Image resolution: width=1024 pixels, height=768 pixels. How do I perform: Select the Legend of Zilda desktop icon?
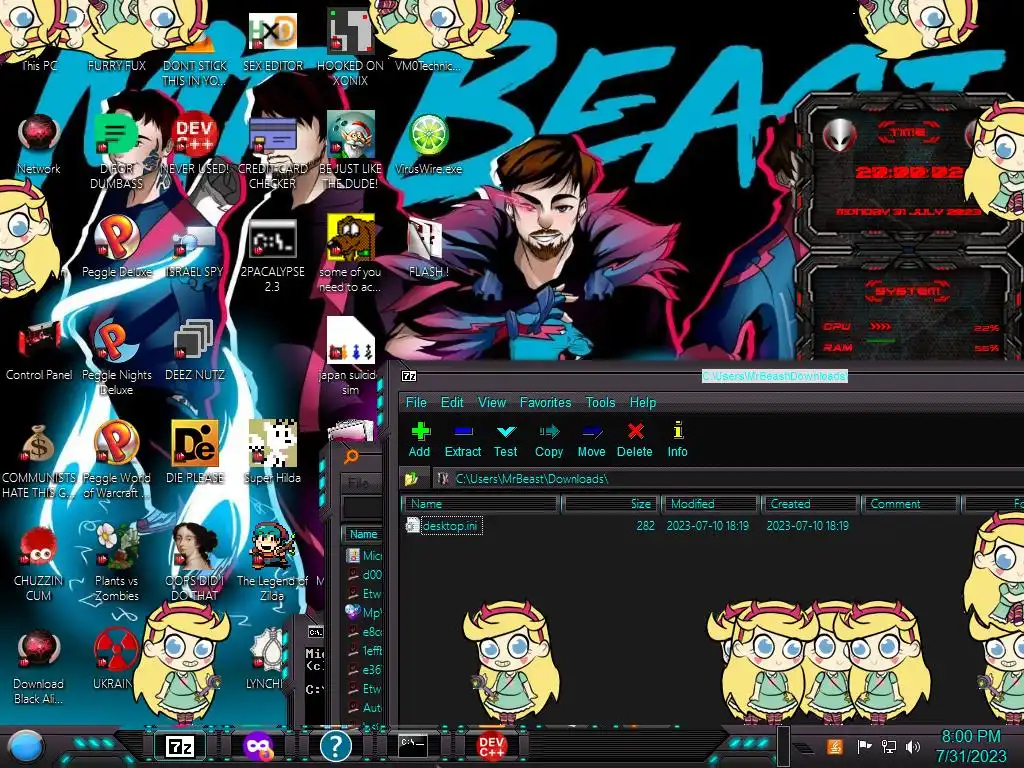coord(272,564)
